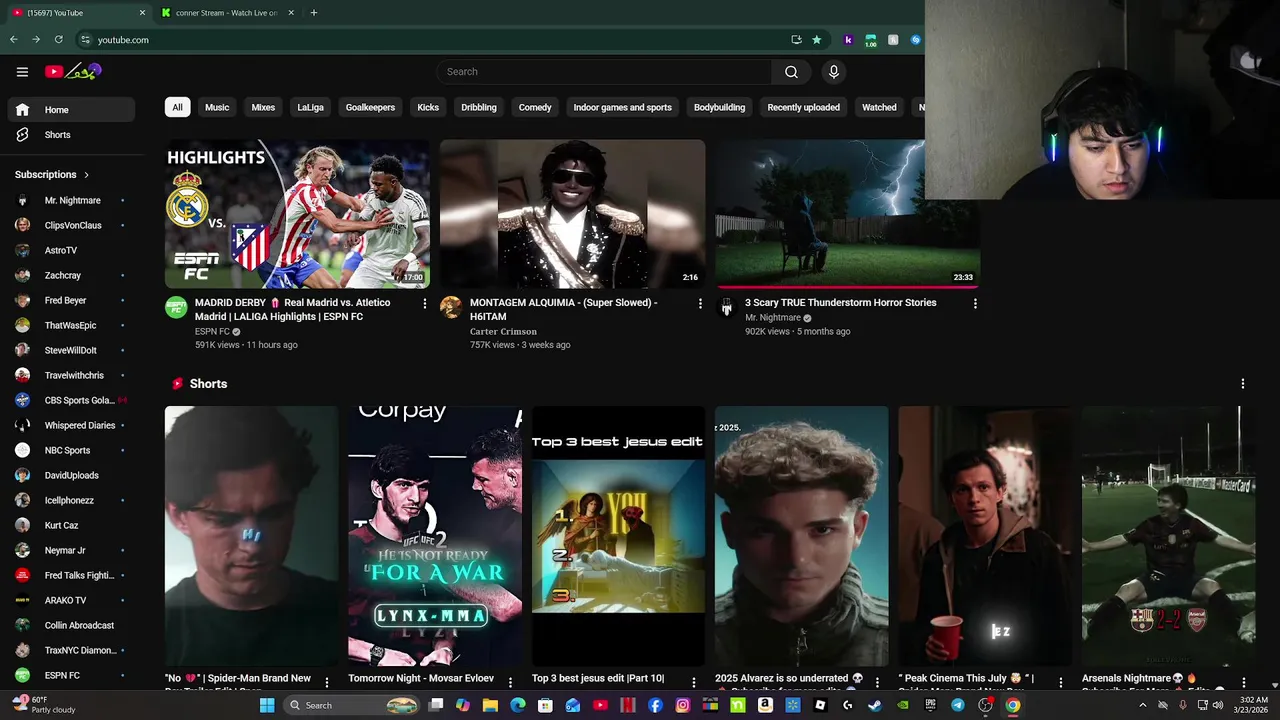Click the bookmark star icon
The image size is (1280, 720).
click(816, 40)
